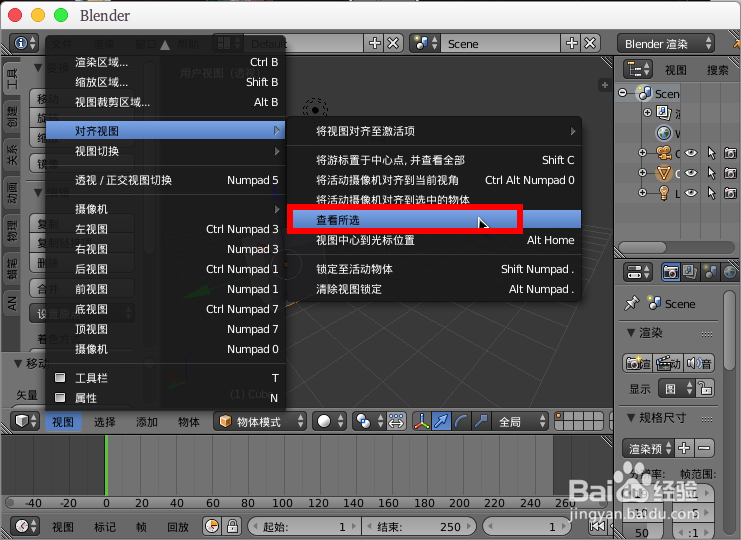The image size is (741, 540).
Task: Open the Object Mode dropdown
Action: [x=260, y=421]
